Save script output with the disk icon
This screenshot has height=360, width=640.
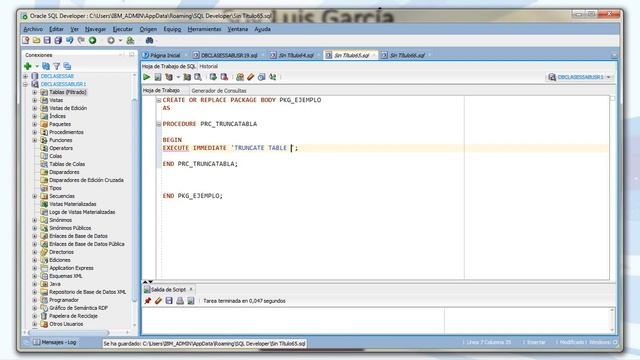169,301
